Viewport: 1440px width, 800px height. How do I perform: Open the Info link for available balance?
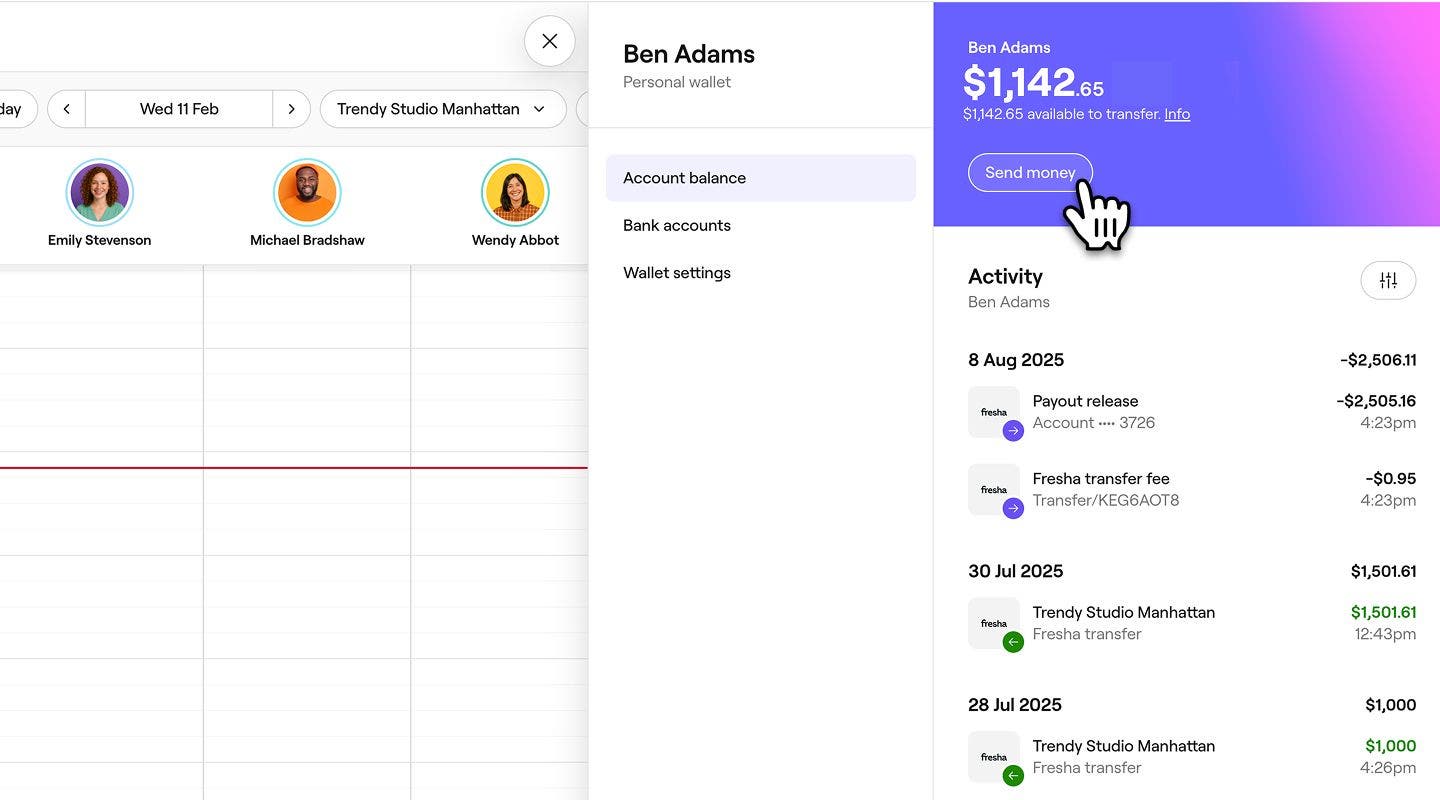pos(1177,114)
